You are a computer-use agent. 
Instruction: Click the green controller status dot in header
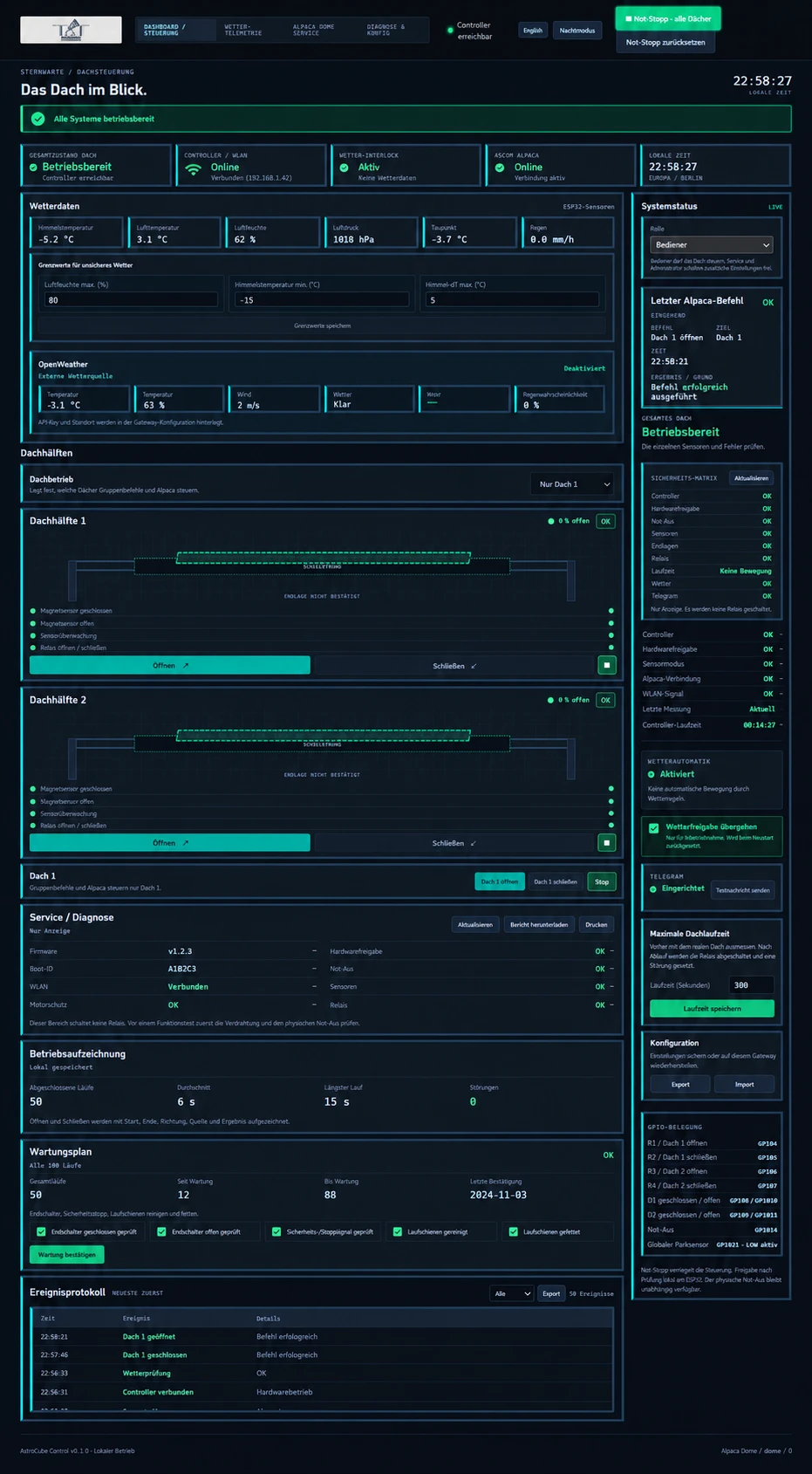coord(450,31)
